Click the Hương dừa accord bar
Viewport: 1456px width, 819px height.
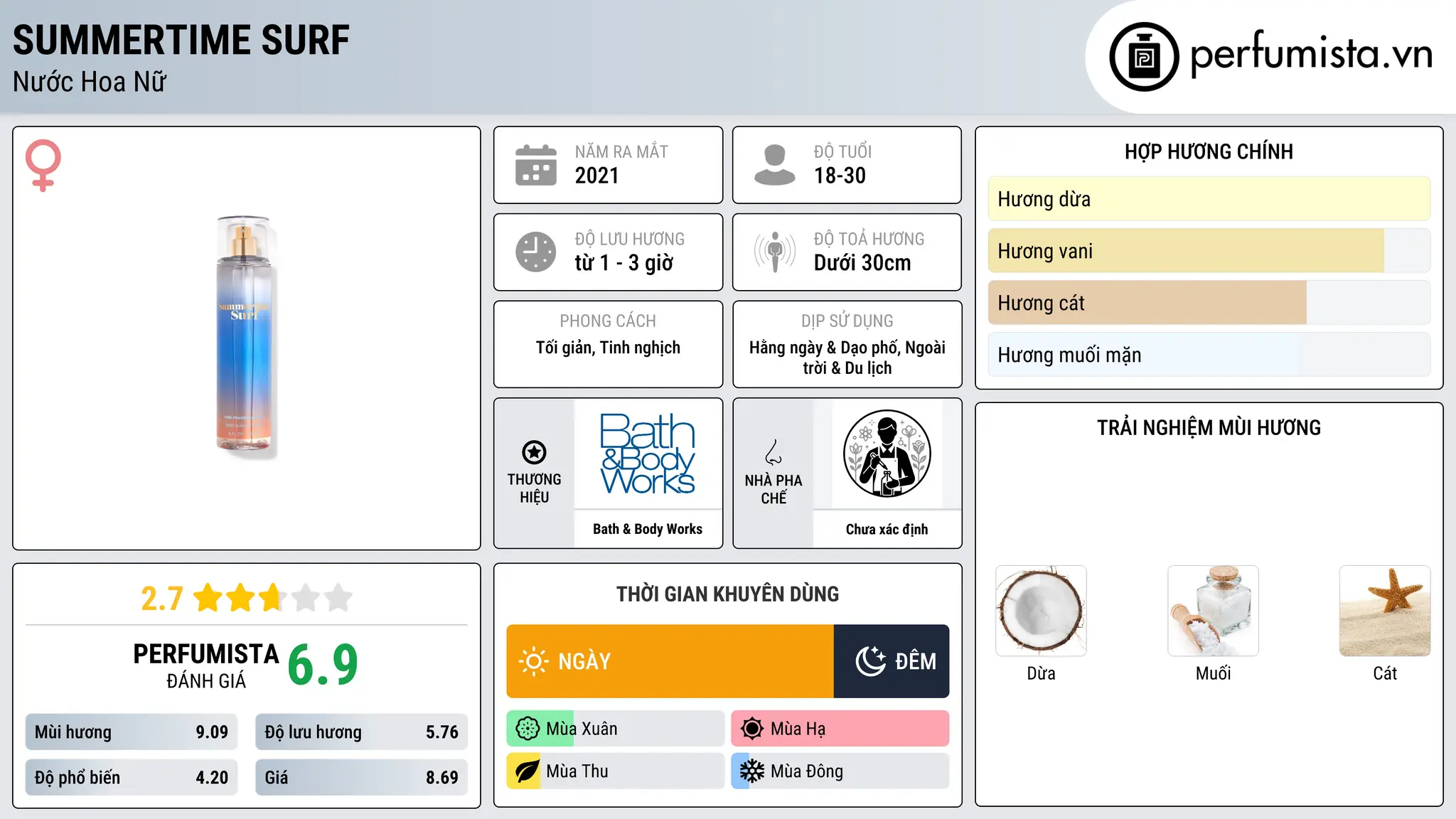coord(1209,199)
